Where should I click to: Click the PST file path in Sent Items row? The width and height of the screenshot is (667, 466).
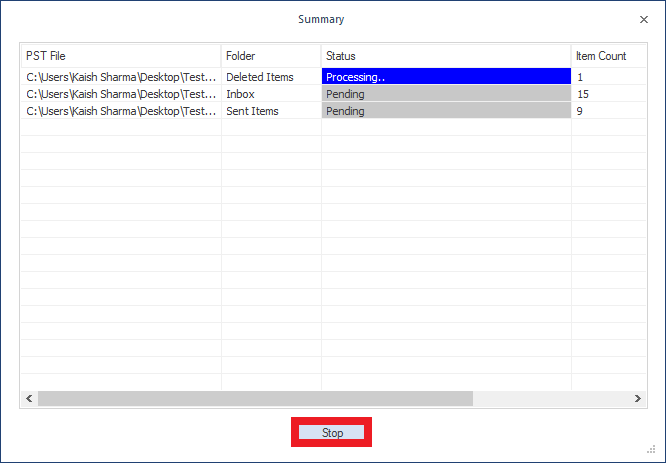[121, 111]
